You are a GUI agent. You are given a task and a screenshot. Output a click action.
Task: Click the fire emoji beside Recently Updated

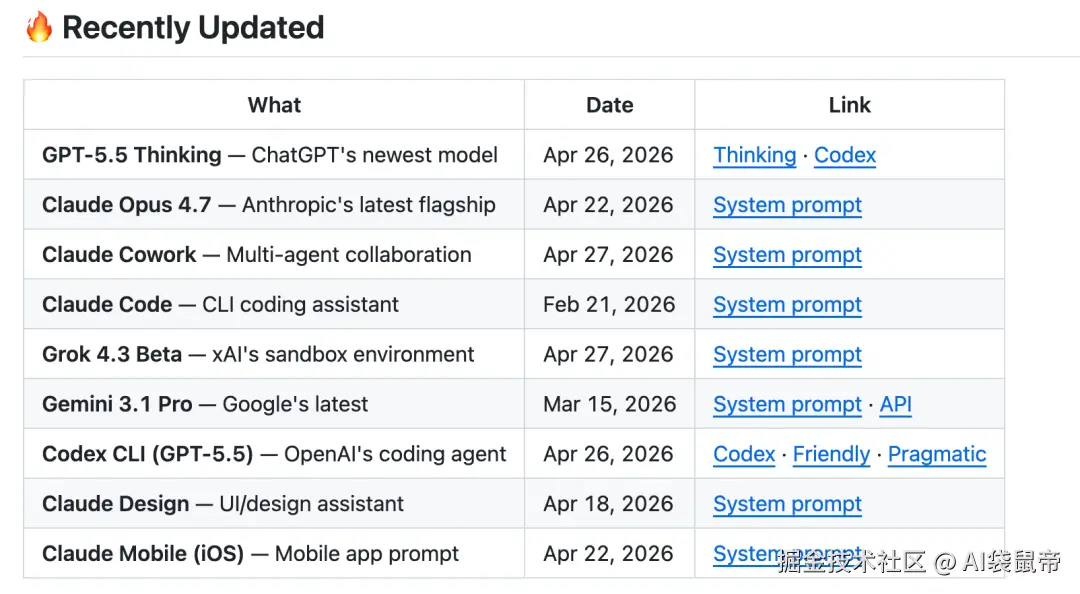click(39, 27)
